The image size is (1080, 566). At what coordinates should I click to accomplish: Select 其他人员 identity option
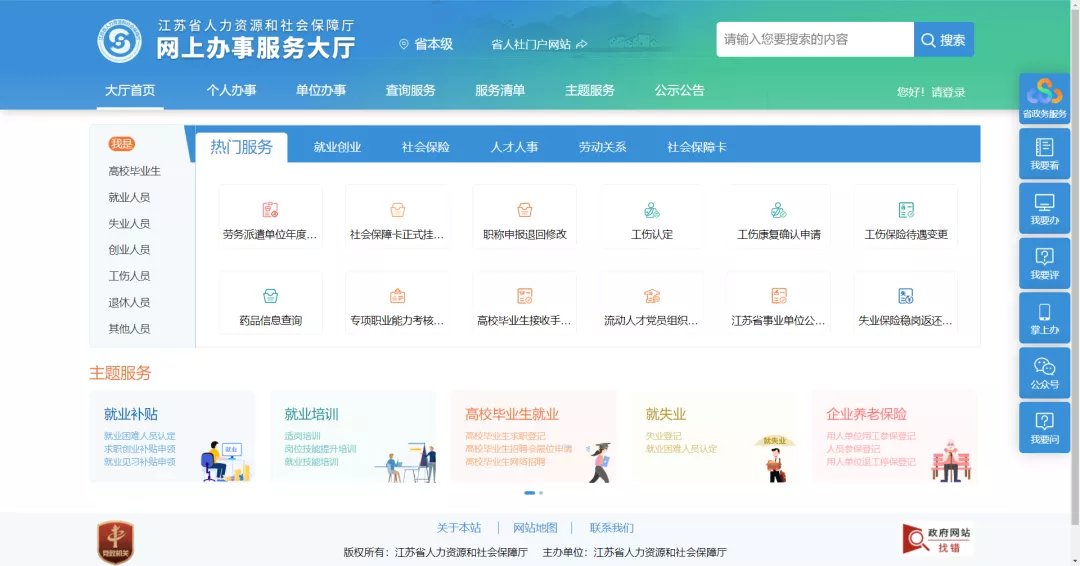point(129,328)
